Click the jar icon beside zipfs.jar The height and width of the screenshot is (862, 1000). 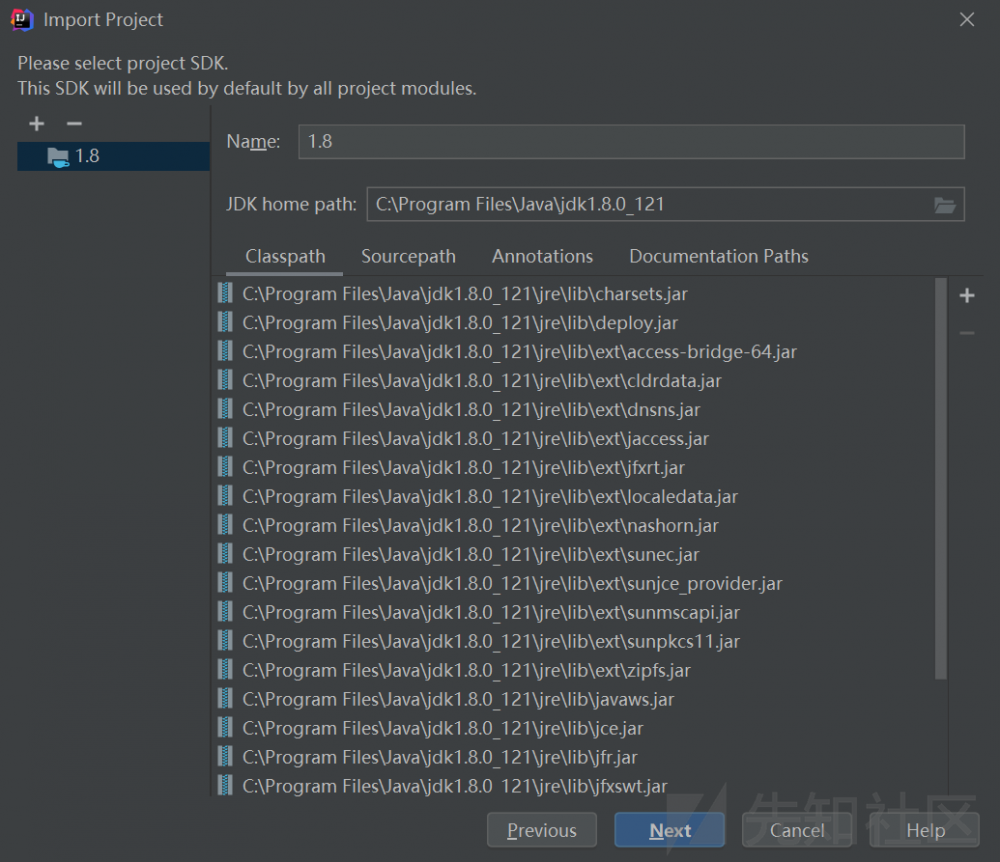(x=225, y=669)
